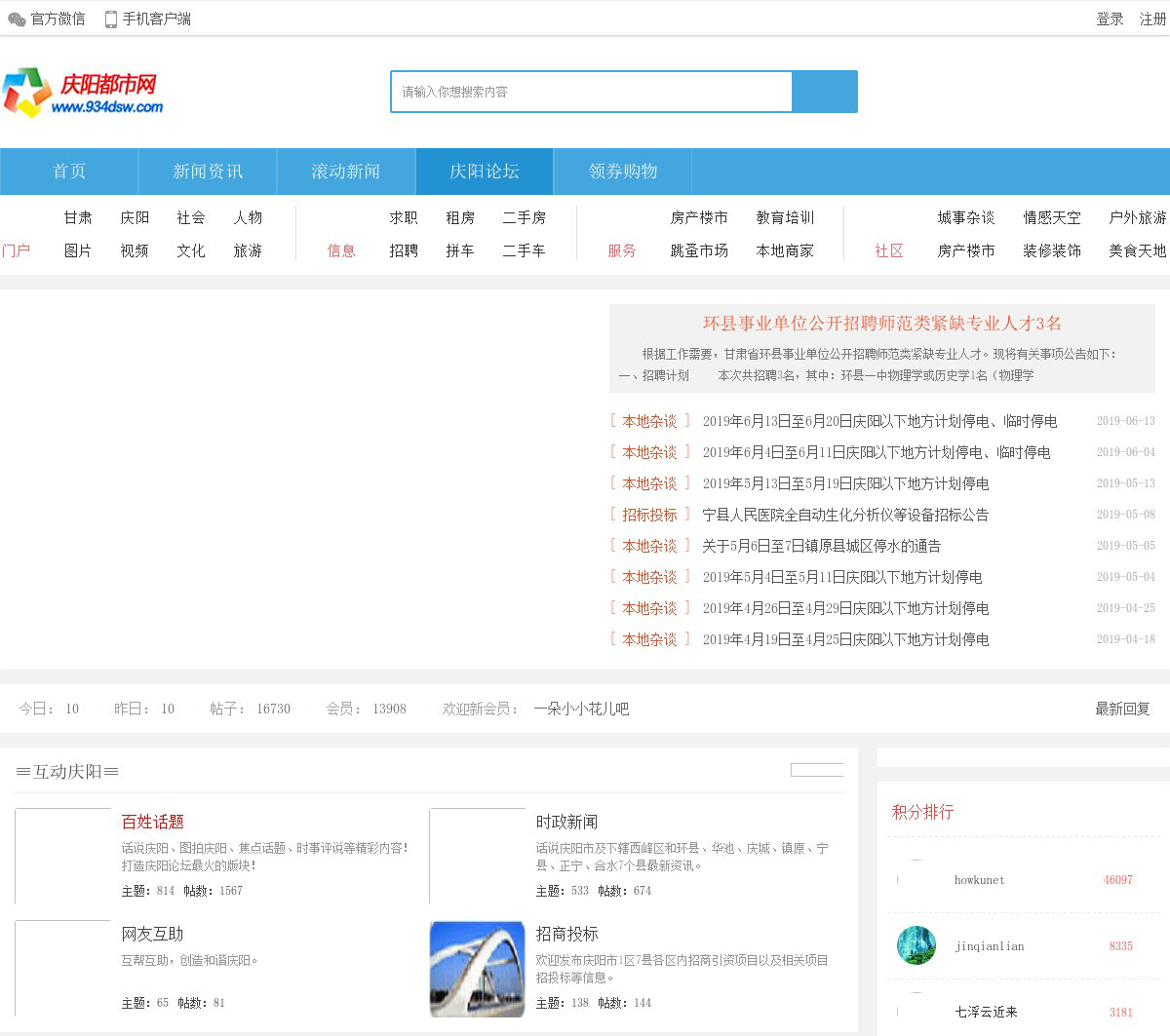Select the 领券购物 navigation tab
This screenshot has width=1170, height=1036.
[623, 172]
